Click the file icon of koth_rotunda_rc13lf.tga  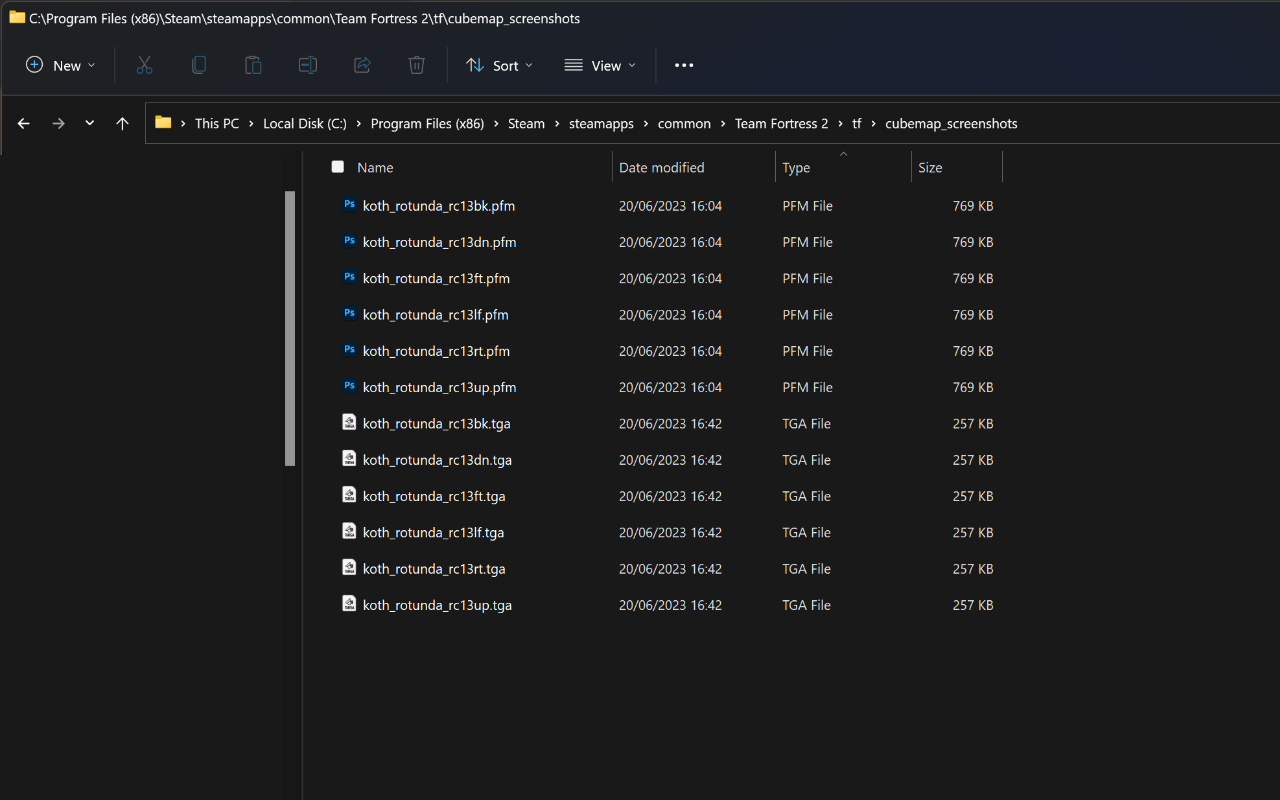pos(349,531)
